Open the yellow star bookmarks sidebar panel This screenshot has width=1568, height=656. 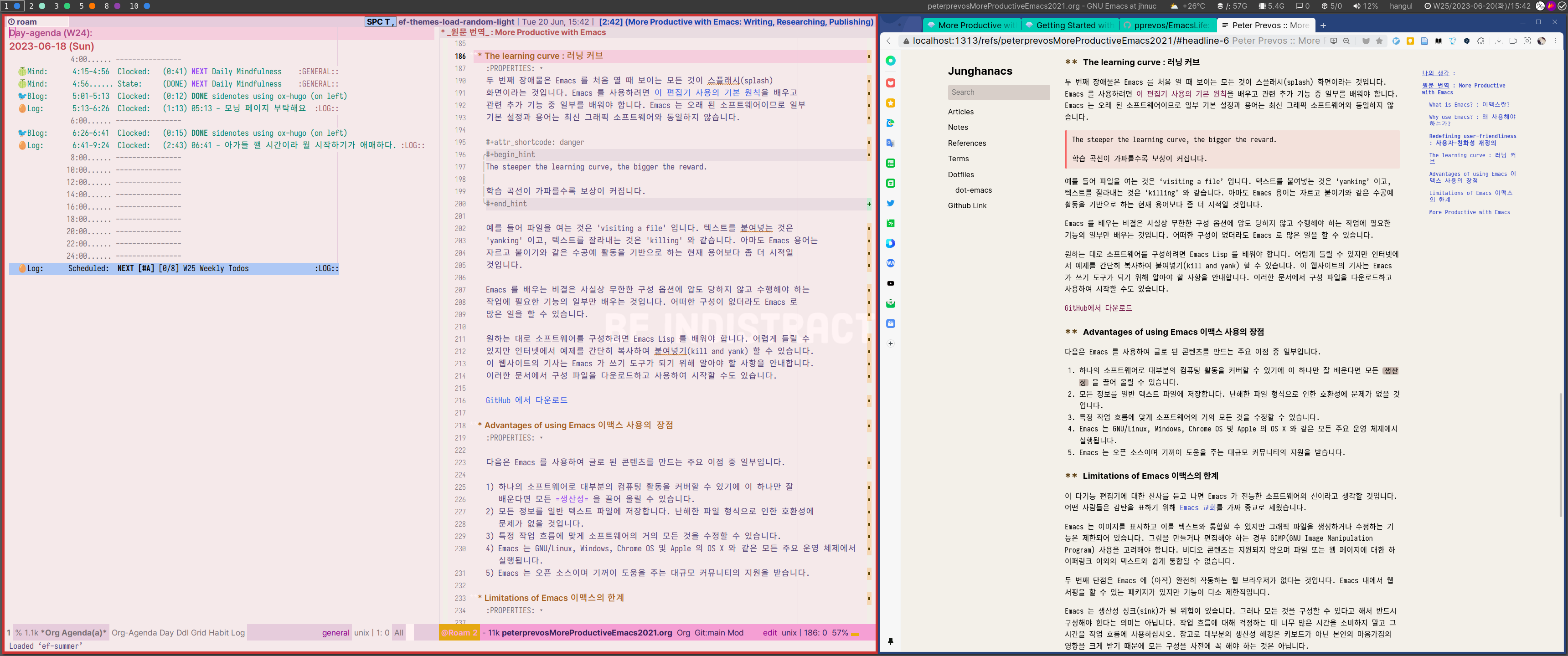click(x=891, y=103)
